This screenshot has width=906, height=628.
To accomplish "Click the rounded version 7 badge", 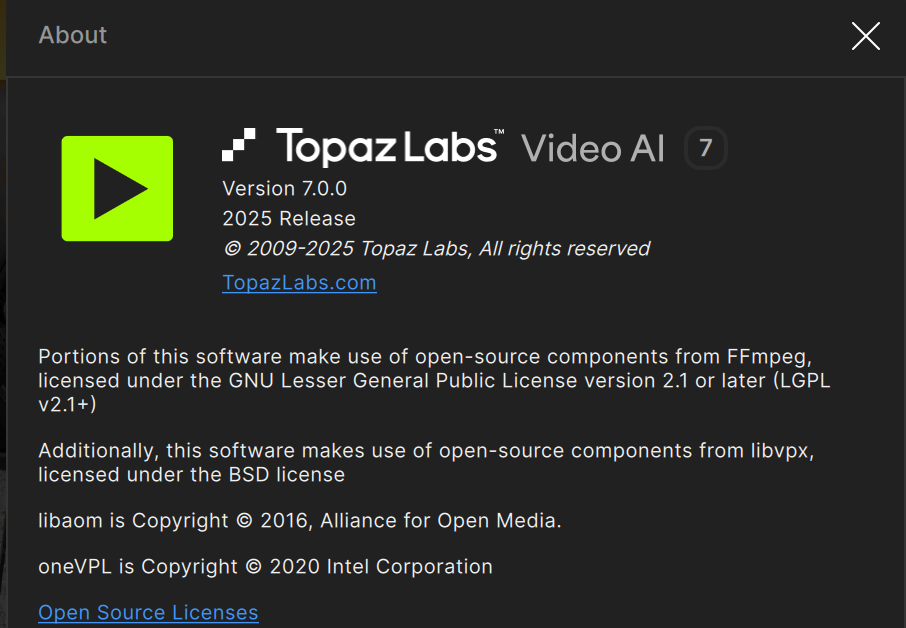I will point(706,148).
